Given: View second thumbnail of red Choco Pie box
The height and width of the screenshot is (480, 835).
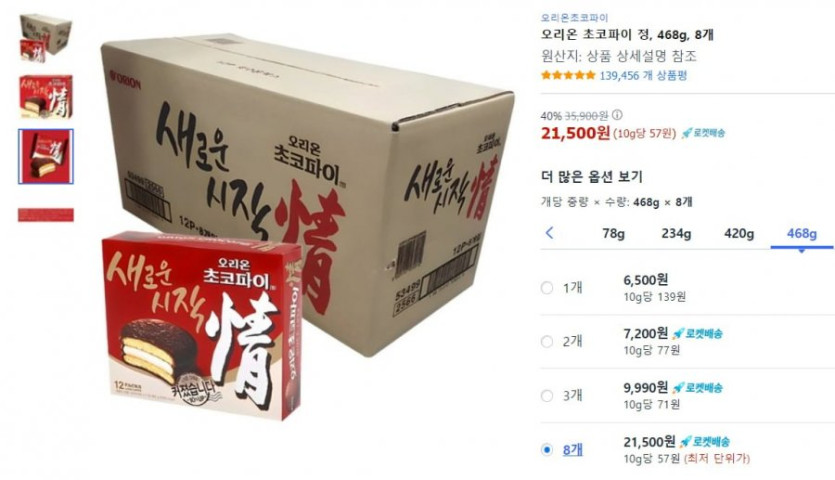Looking at the screenshot, I should click(x=46, y=96).
